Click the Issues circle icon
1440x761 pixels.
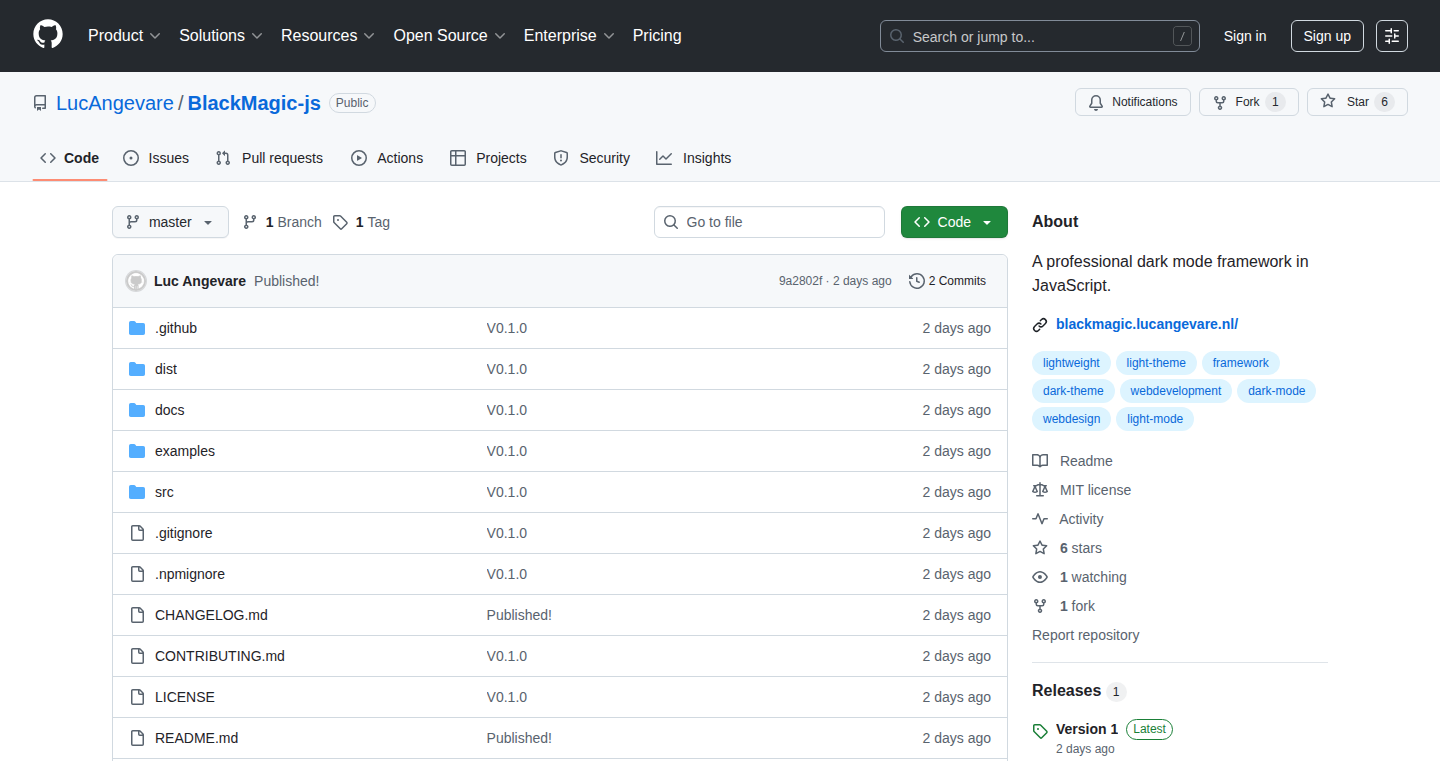pyautogui.click(x=131, y=158)
